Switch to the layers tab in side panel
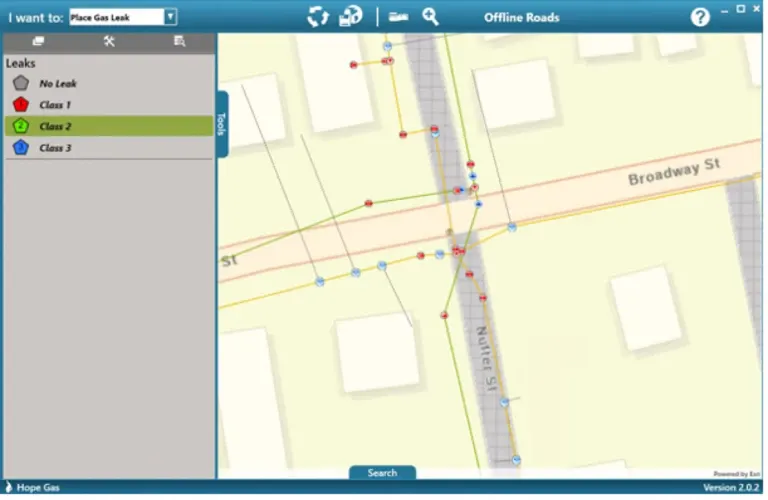768x500 pixels. [x=38, y=42]
